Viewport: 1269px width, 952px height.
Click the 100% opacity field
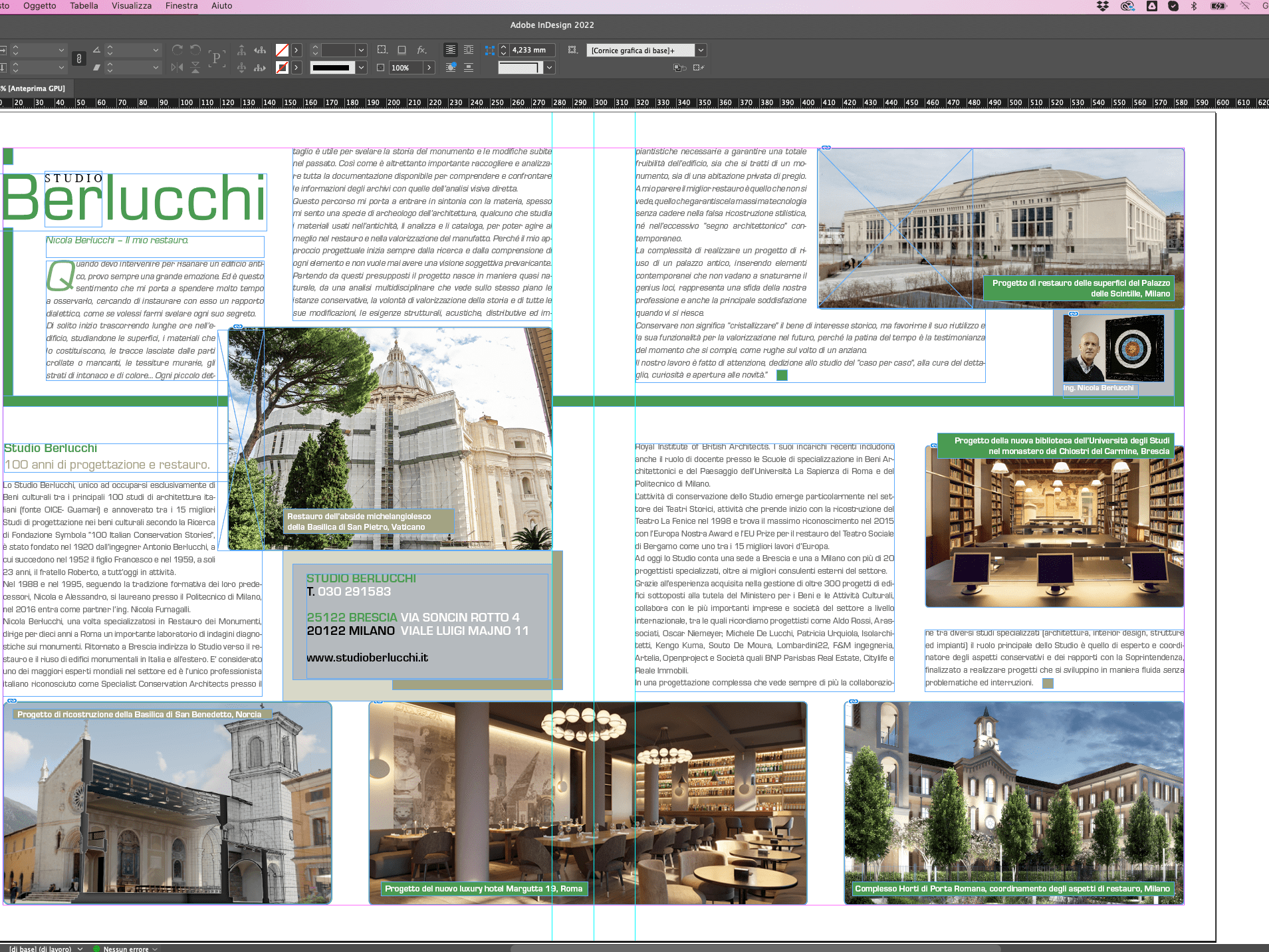[405, 67]
